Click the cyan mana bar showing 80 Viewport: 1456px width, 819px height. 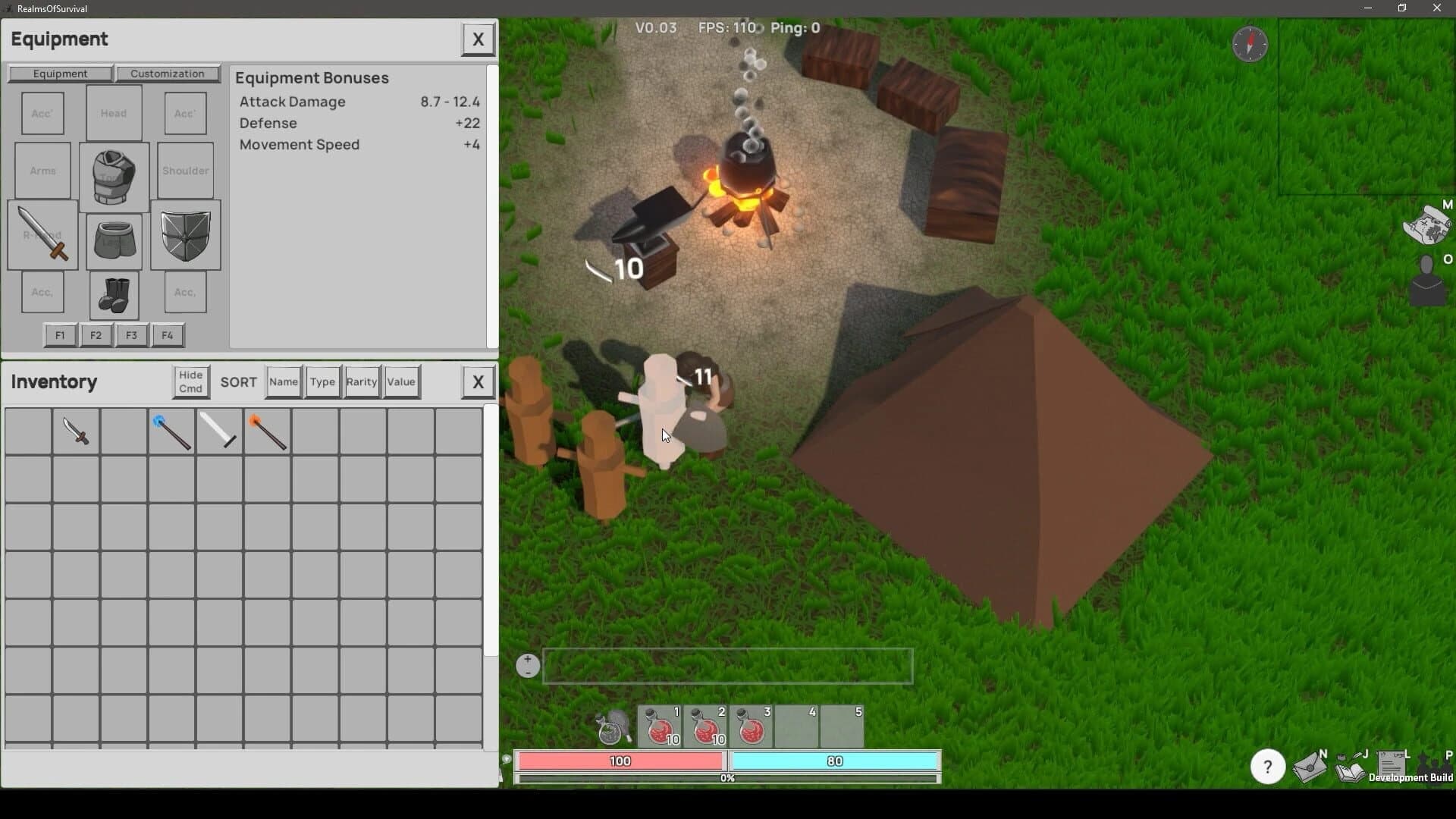click(834, 761)
